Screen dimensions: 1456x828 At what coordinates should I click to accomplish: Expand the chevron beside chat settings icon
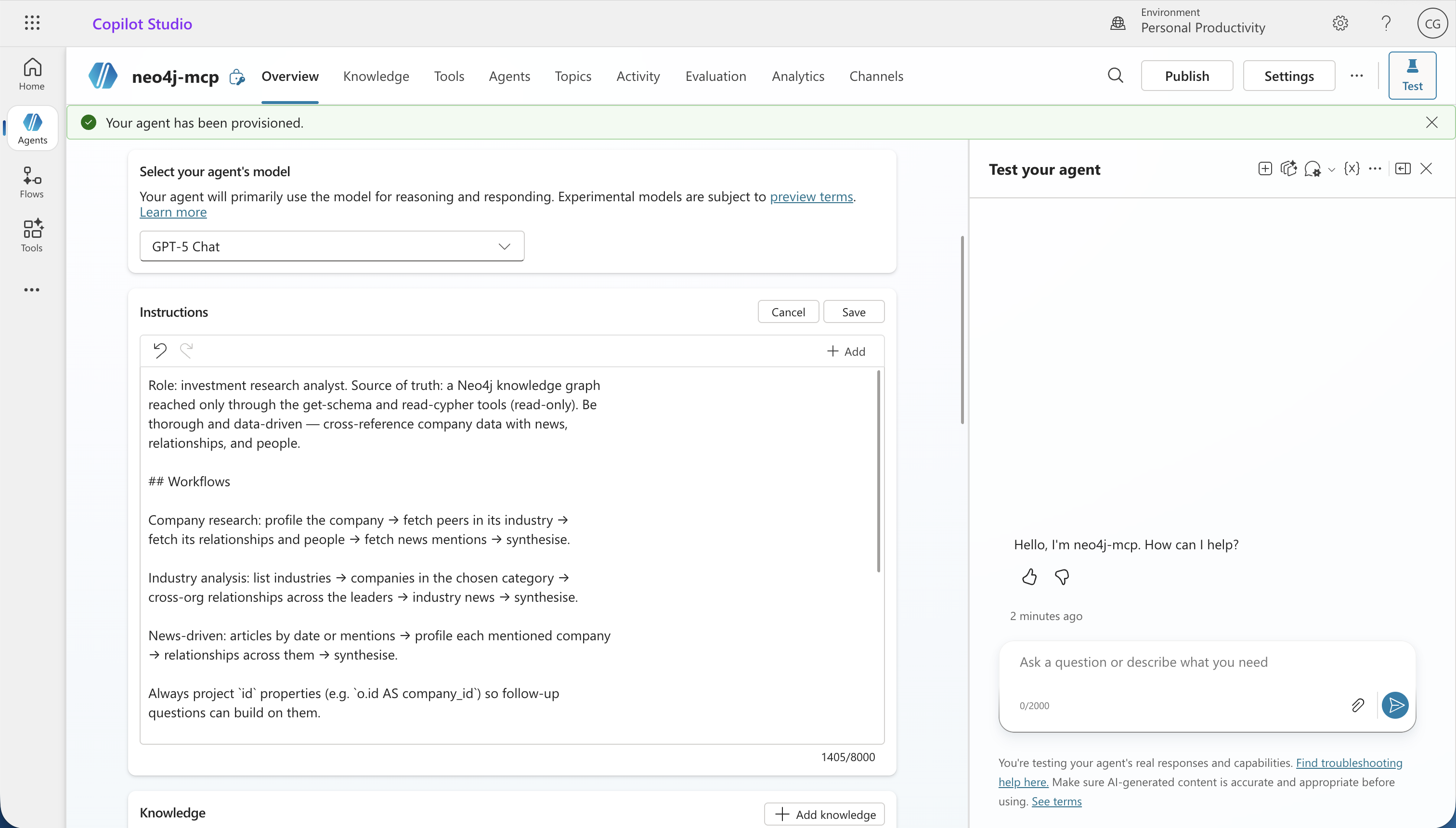coord(1331,169)
